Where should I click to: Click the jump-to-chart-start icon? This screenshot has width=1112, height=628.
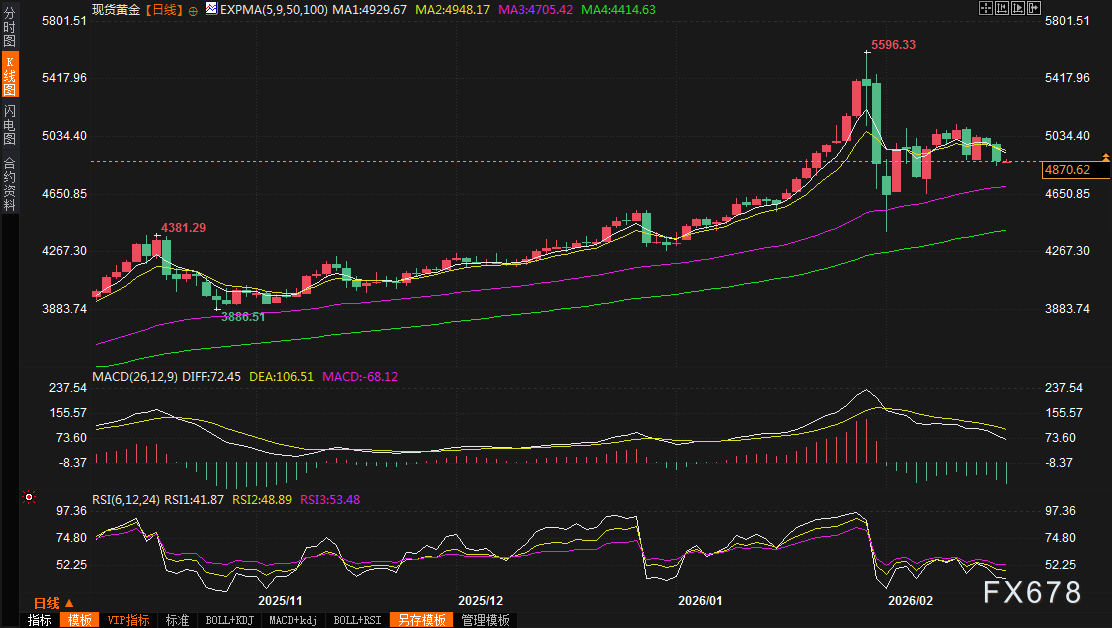point(1002,8)
